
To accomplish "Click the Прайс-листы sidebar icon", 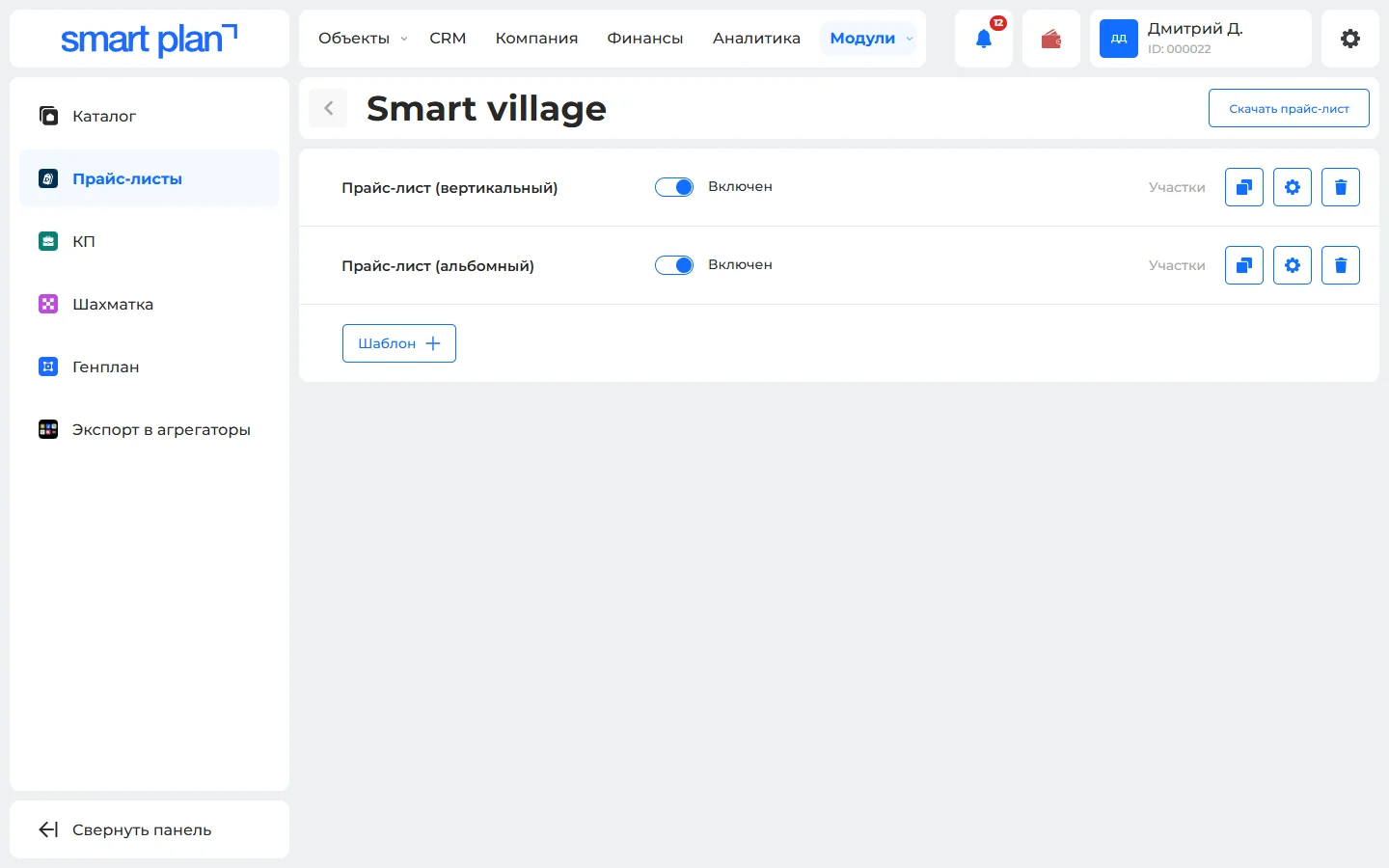I will coord(48,178).
